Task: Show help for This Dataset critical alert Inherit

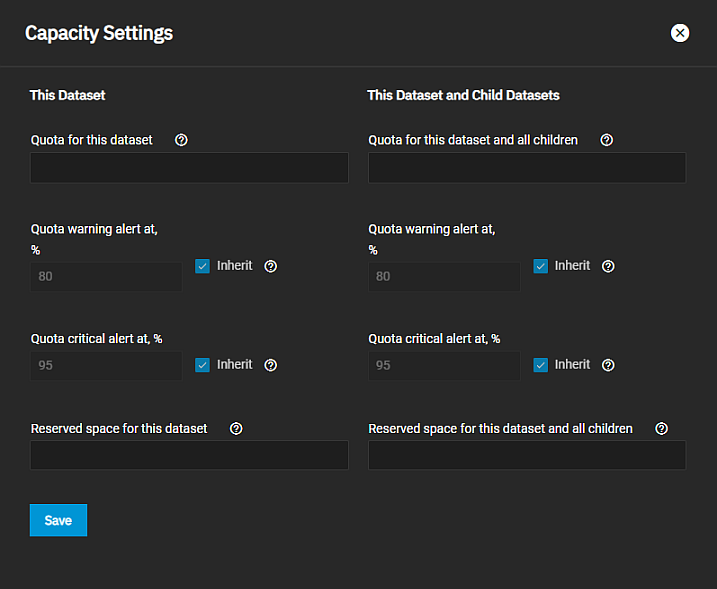Action: click(270, 365)
